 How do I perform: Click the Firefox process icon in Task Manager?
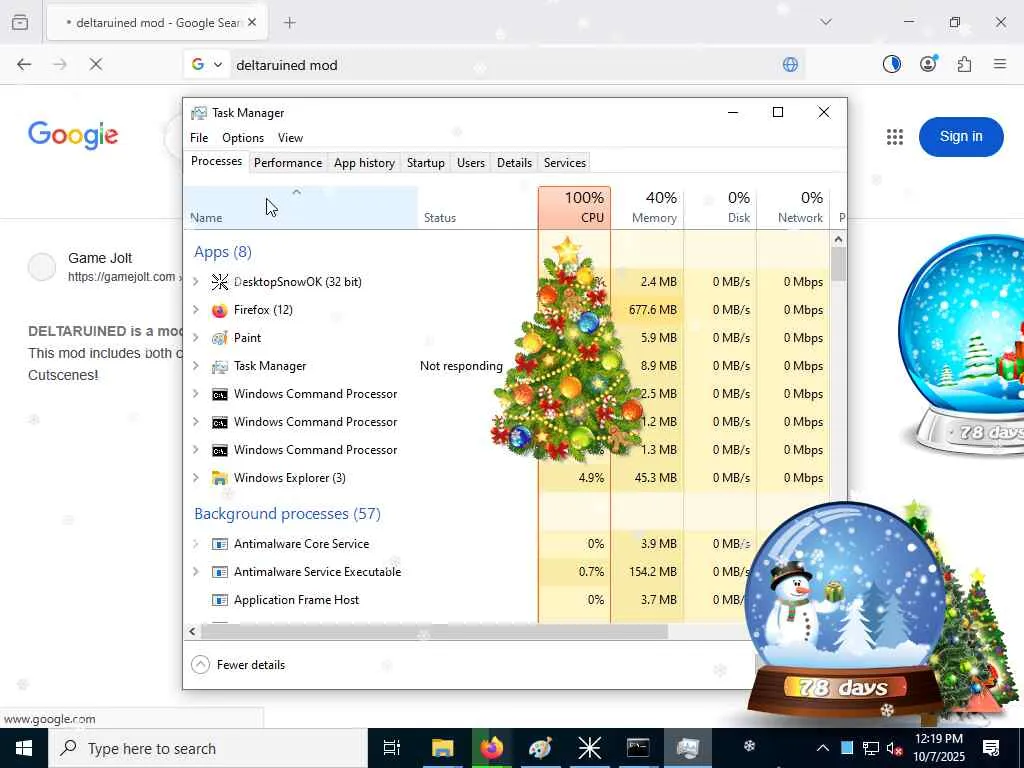coord(219,310)
